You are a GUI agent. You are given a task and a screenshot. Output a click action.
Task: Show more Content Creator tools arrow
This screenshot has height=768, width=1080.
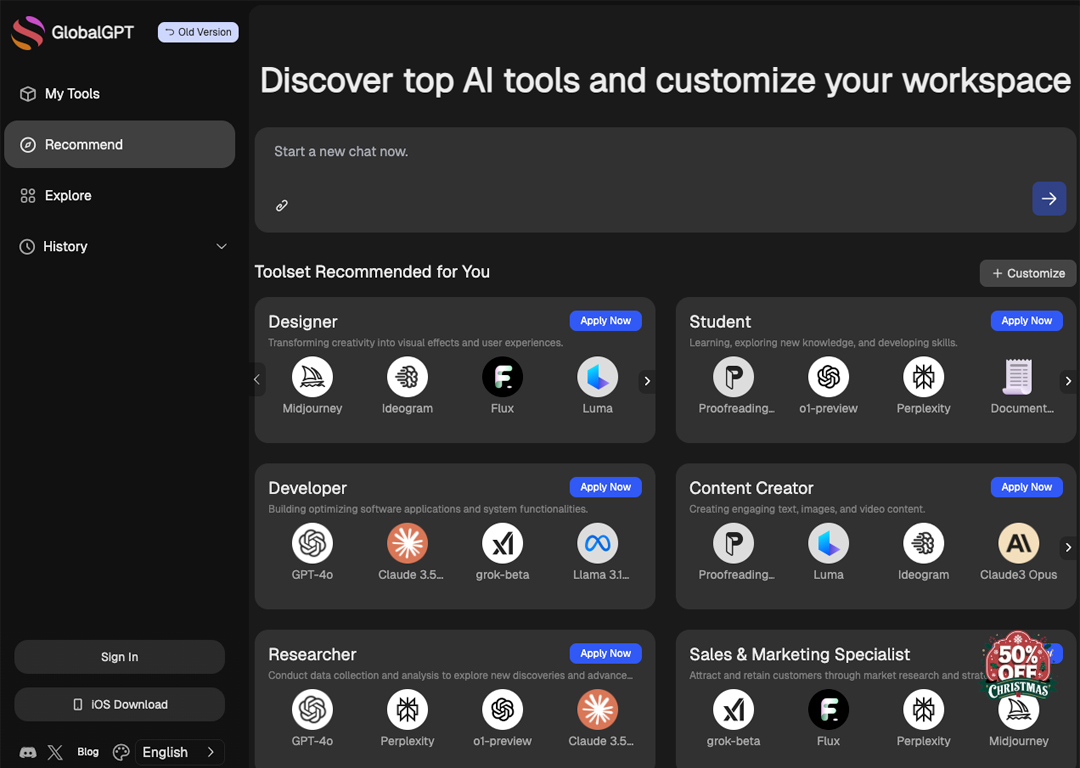tap(1068, 547)
